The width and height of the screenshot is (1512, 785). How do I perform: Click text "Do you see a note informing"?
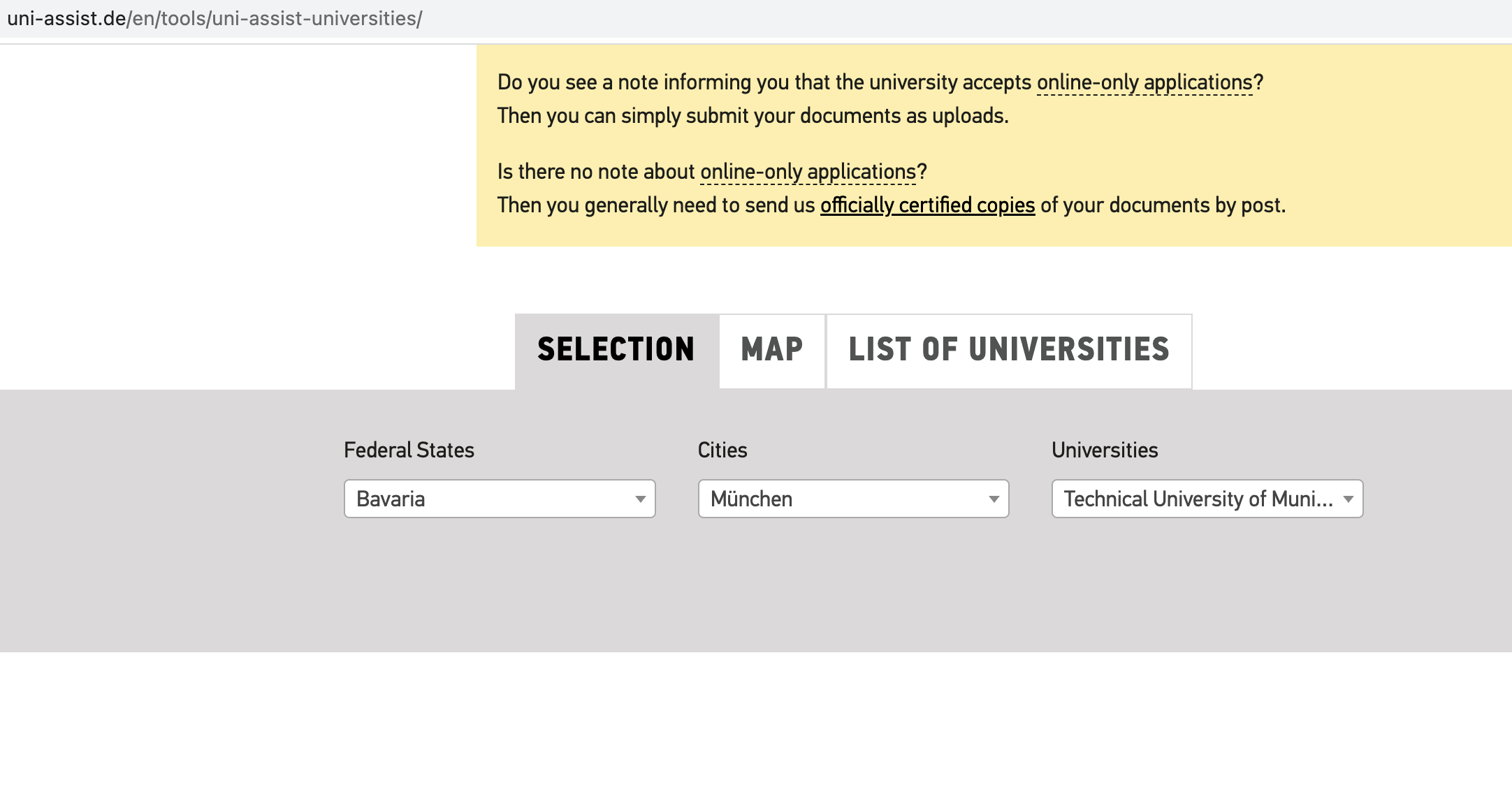pos(626,82)
